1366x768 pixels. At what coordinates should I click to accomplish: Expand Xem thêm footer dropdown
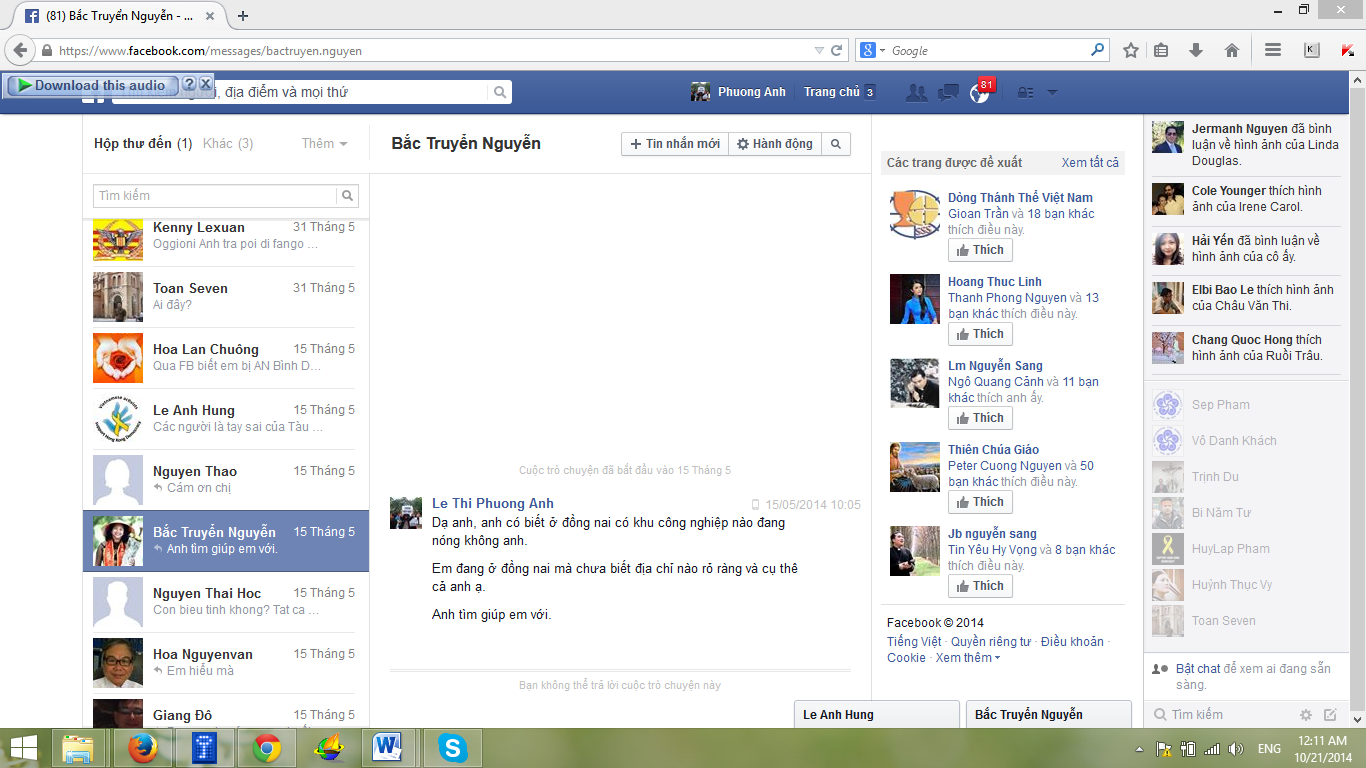point(968,658)
